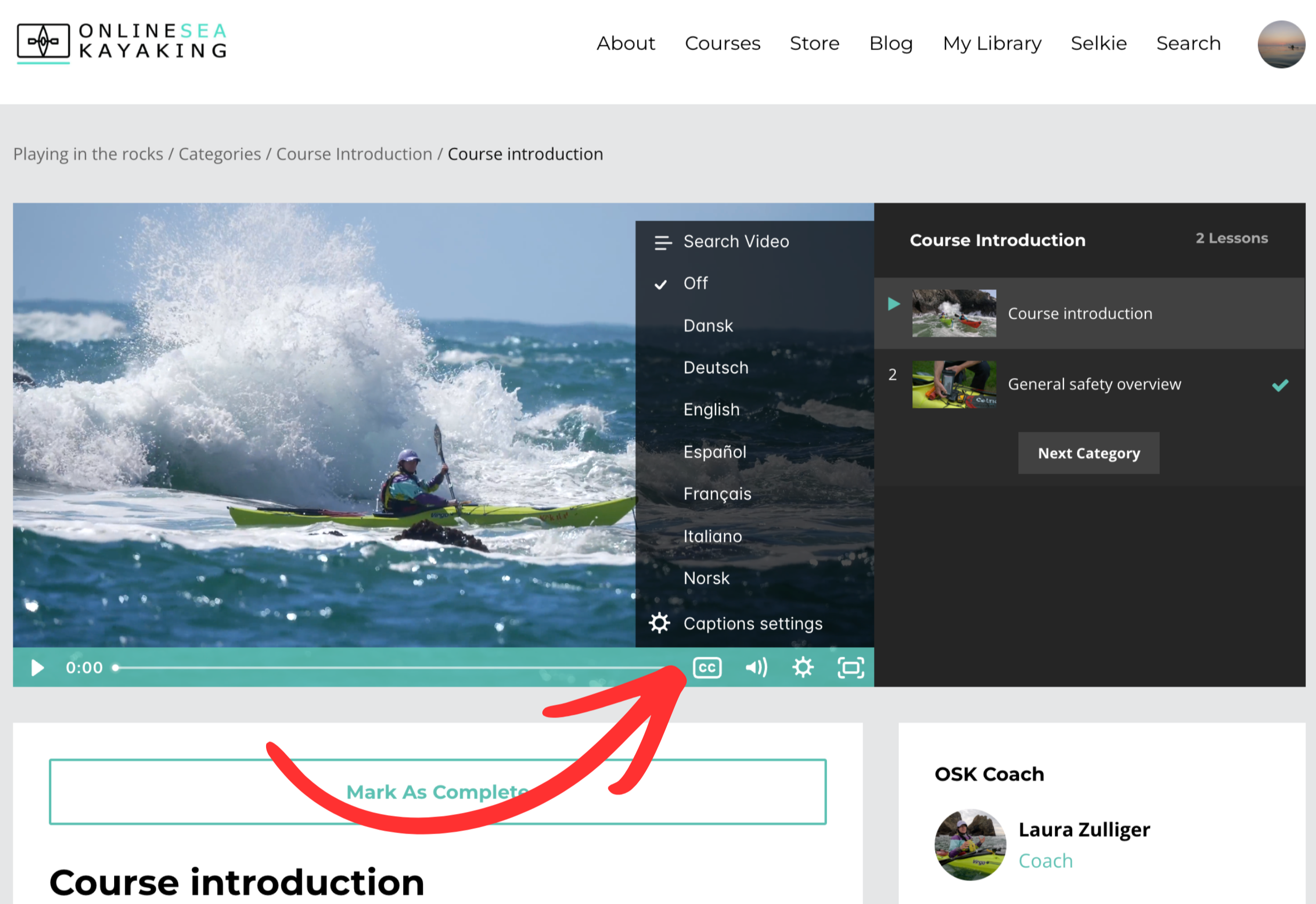Open video settings gear in control bar
The height and width of the screenshot is (904, 1316).
803,667
